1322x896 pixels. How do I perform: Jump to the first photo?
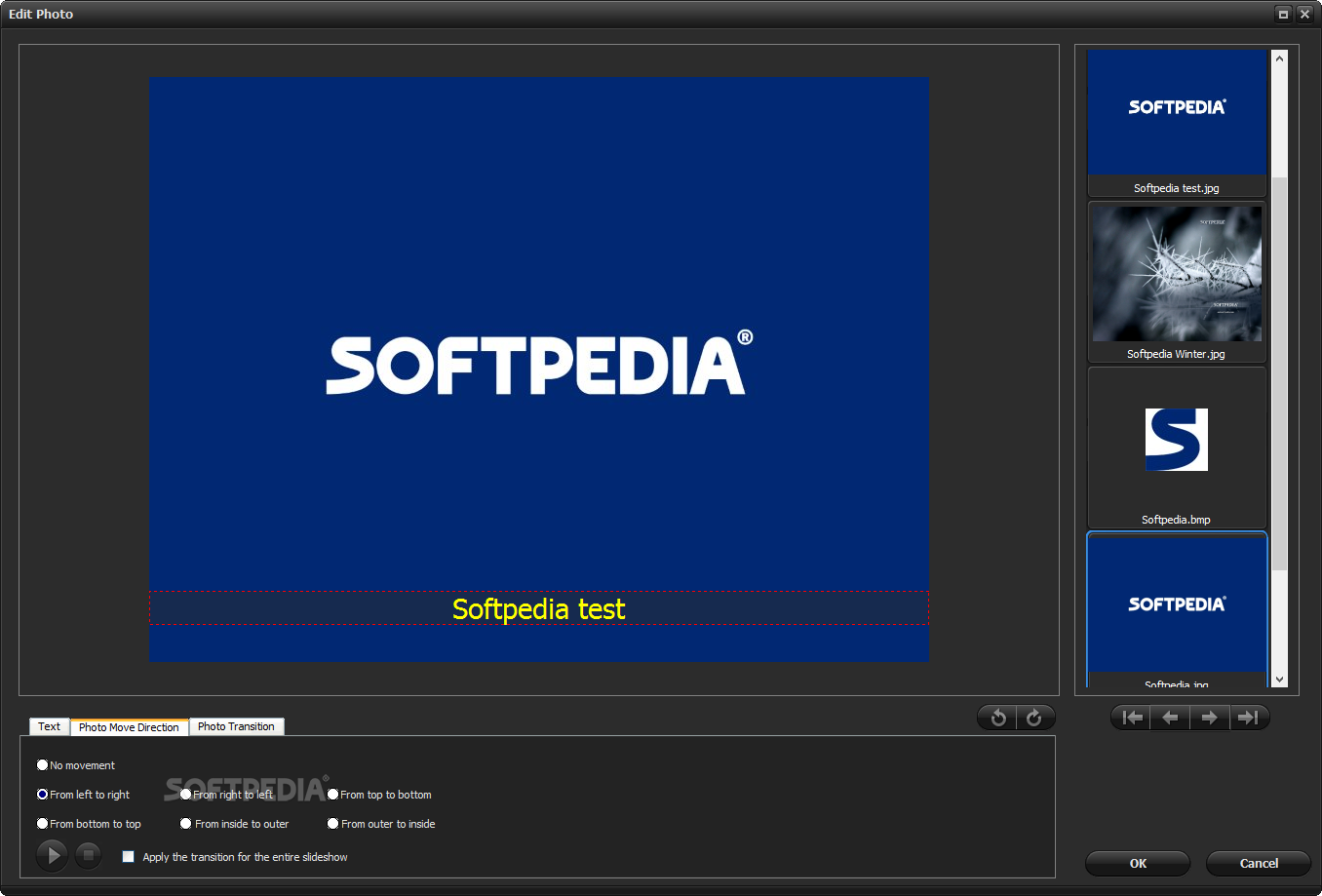tap(1131, 718)
